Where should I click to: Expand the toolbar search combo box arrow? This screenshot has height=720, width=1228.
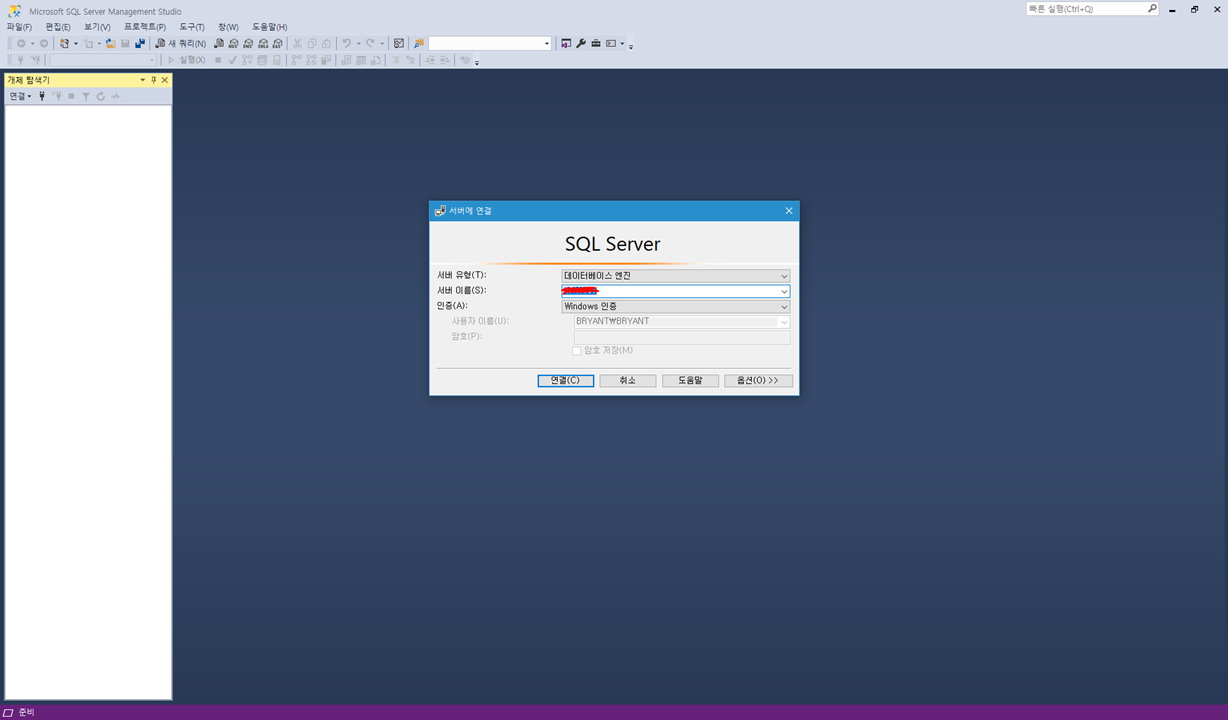point(546,44)
